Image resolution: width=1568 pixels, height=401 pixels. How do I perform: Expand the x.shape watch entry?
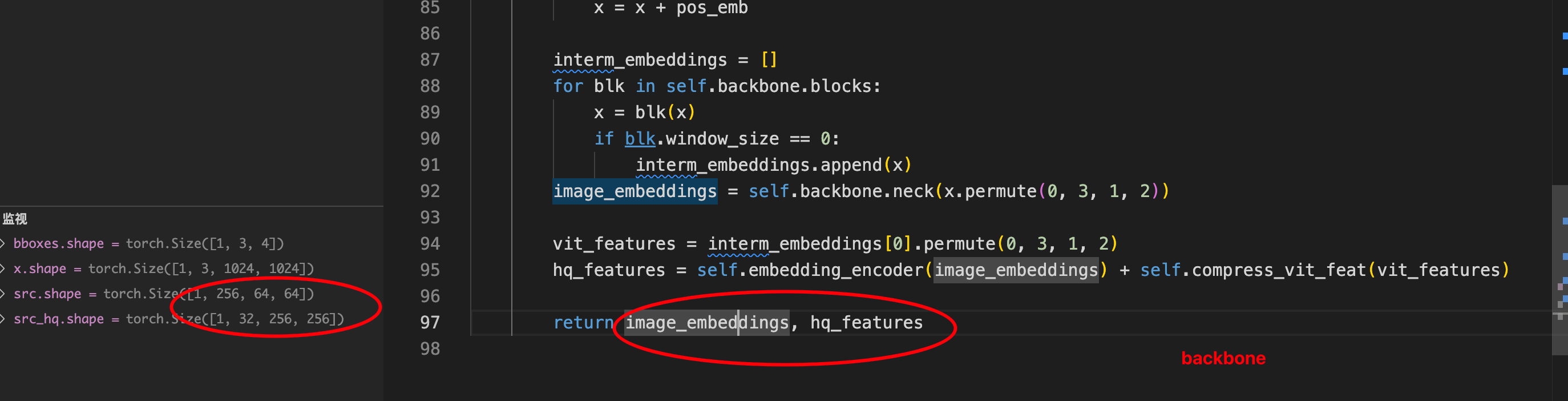3,268
